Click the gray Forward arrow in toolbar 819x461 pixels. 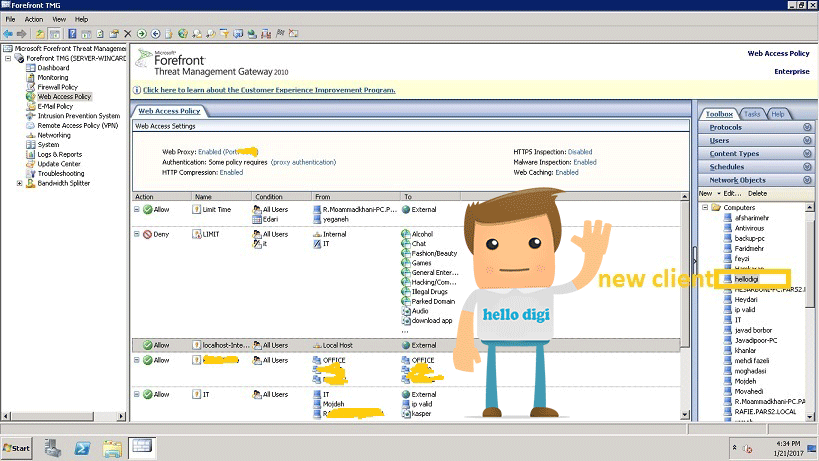[21, 34]
